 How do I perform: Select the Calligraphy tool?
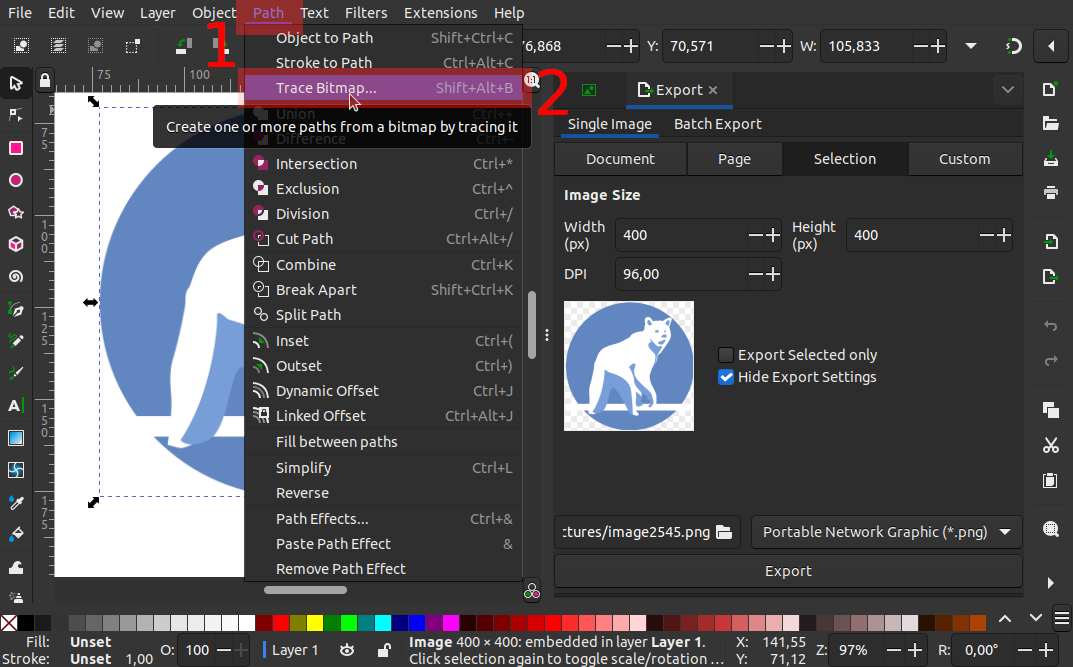(16, 373)
